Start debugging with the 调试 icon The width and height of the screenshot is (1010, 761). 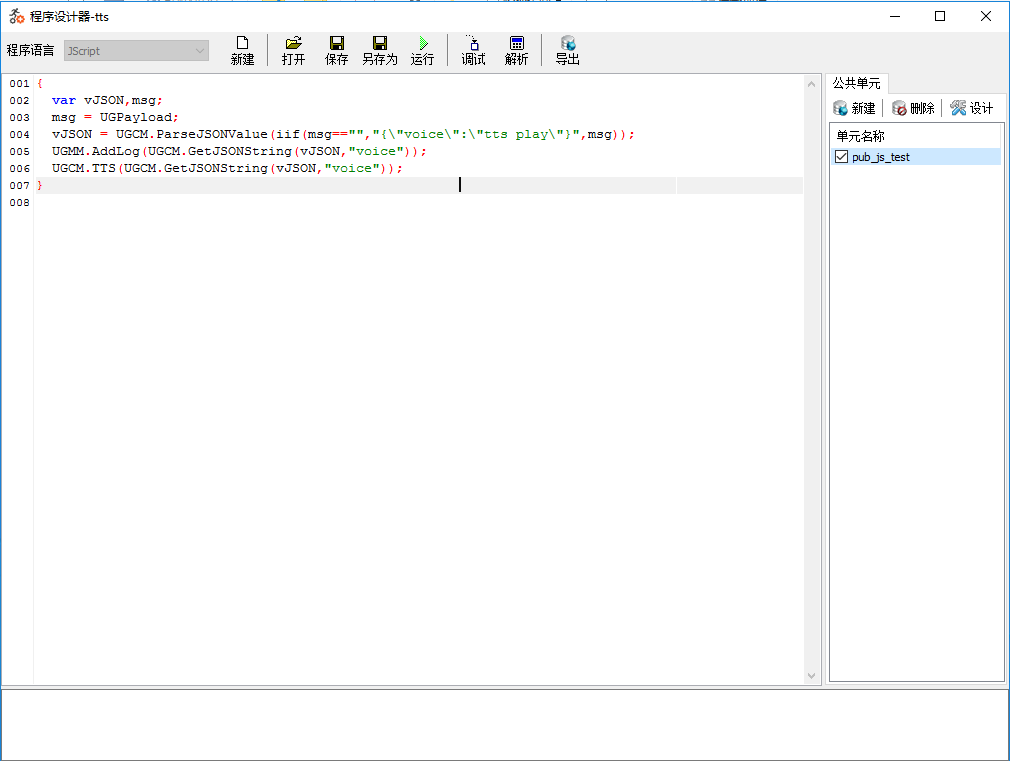click(x=473, y=50)
